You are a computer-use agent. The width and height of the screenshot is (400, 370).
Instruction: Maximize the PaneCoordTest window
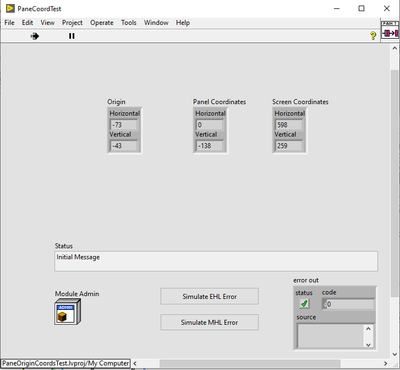point(362,9)
